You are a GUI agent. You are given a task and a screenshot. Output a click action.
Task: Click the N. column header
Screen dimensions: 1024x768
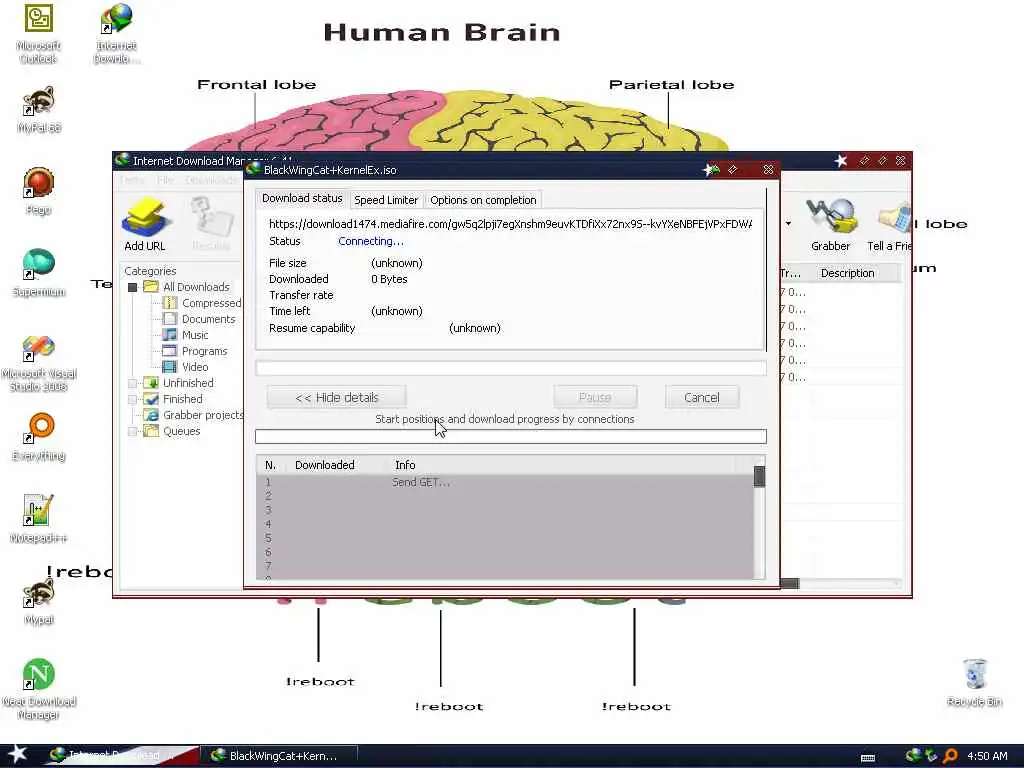[x=270, y=465]
